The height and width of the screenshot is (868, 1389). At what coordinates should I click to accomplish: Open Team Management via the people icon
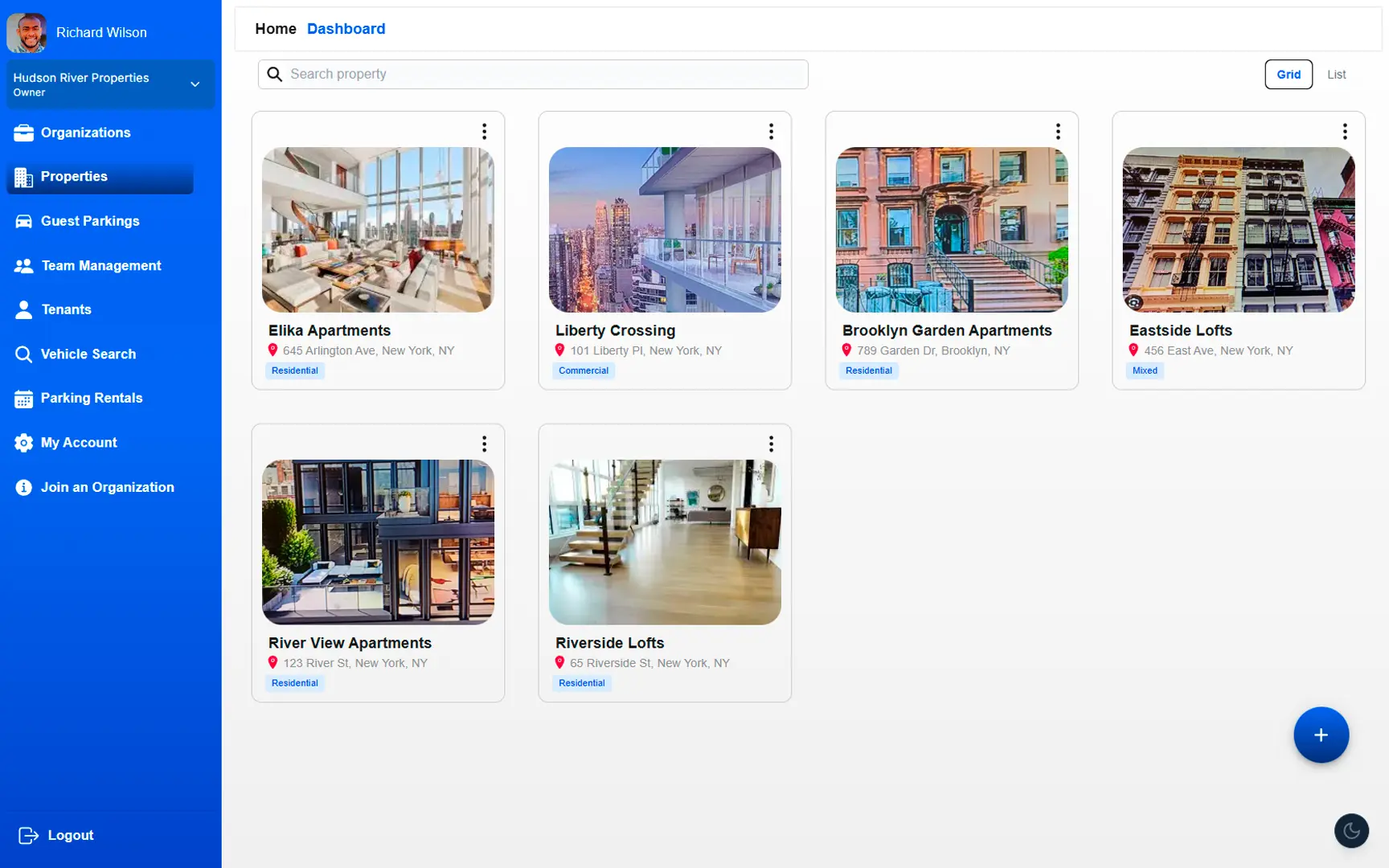(x=23, y=265)
